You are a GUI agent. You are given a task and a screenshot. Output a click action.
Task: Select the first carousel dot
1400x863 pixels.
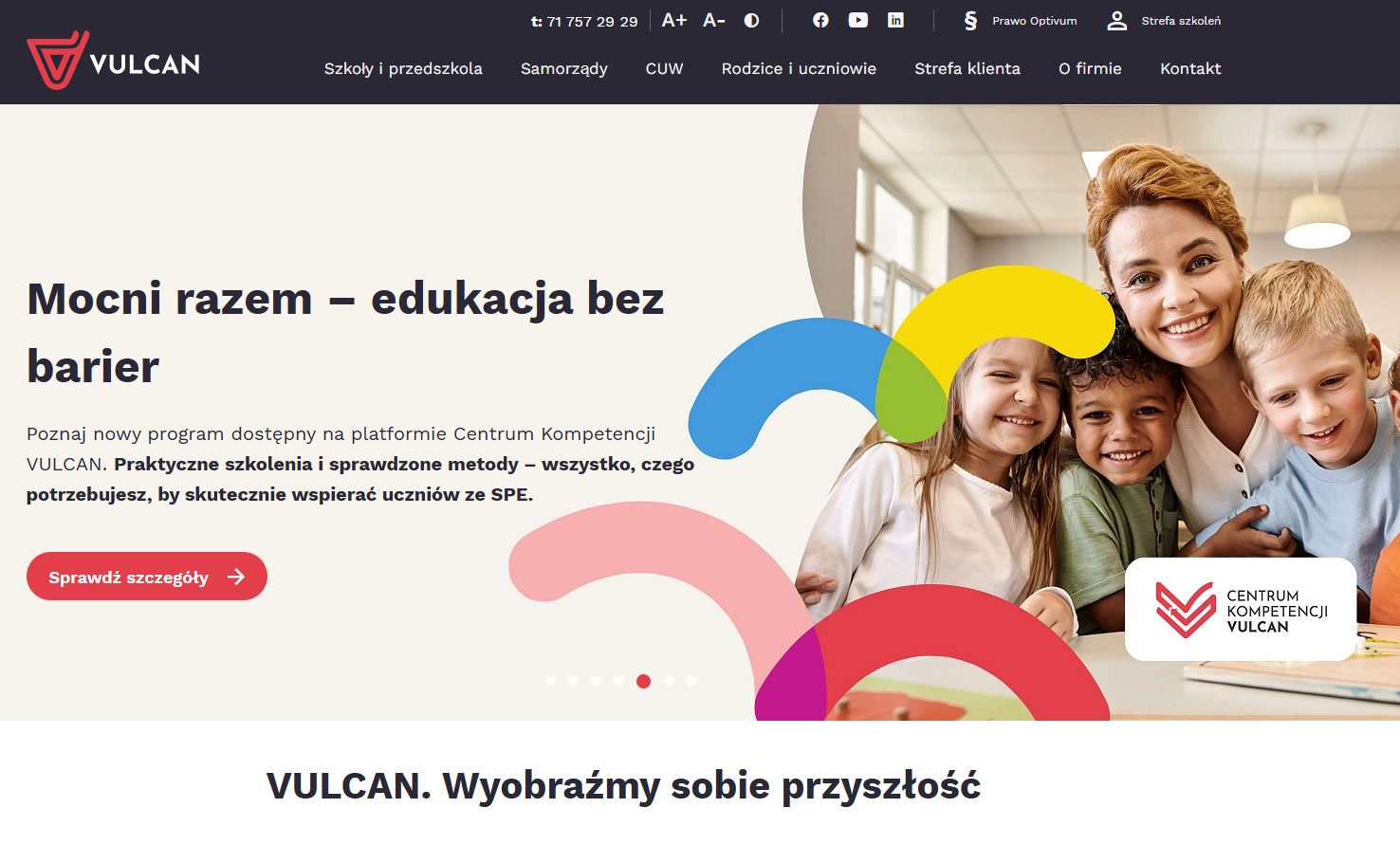tap(548, 681)
